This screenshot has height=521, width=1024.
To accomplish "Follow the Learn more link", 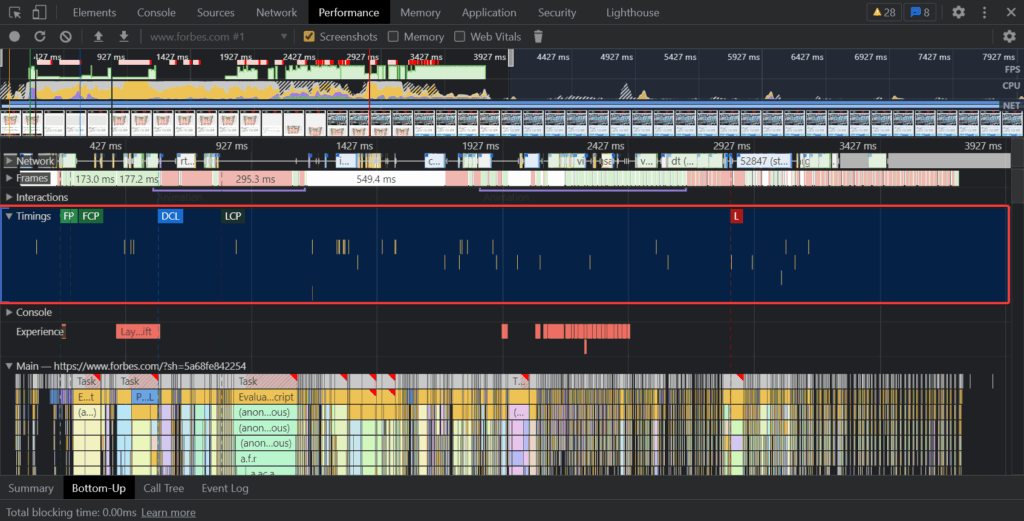I will click(x=168, y=513).
